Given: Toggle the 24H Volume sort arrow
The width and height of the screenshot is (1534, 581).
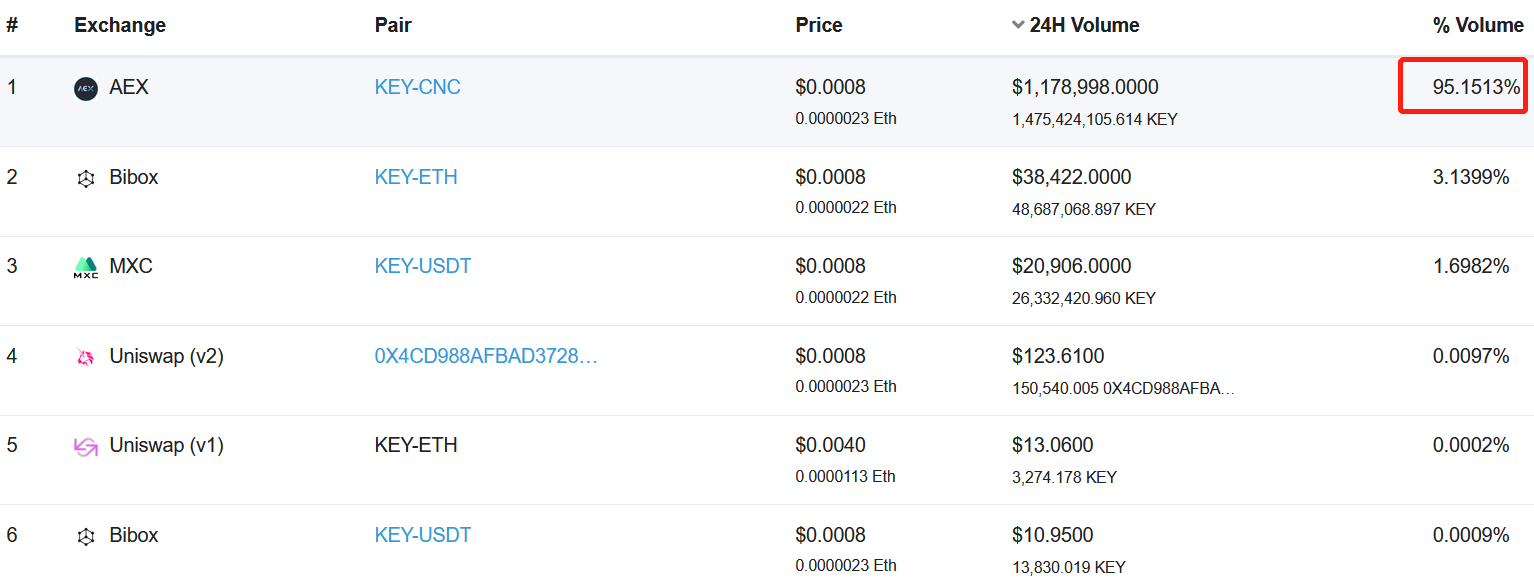Looking at the screenshot, I should tap(1018, 25).
